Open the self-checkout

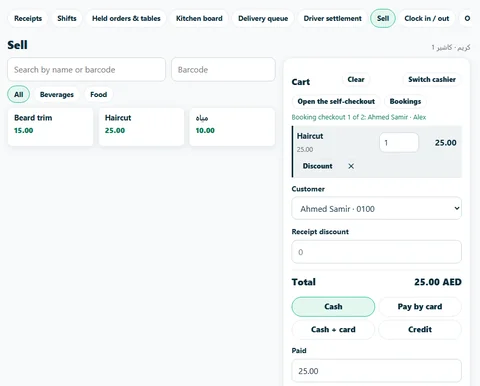pyautogui.click(x=336, y=101)
